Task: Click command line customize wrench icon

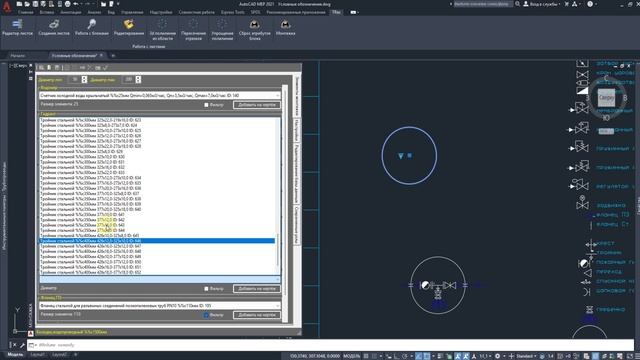Action: point(22,345)
